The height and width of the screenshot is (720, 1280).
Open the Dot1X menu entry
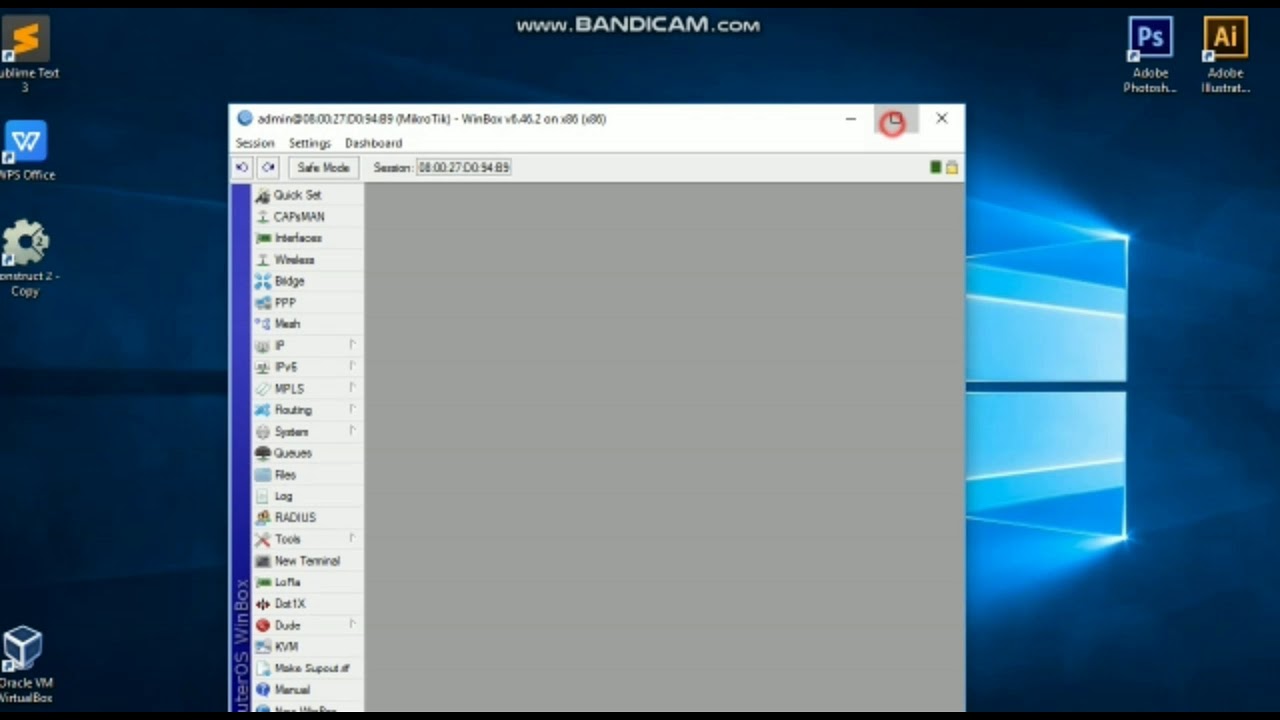click(x=307, y=604)
